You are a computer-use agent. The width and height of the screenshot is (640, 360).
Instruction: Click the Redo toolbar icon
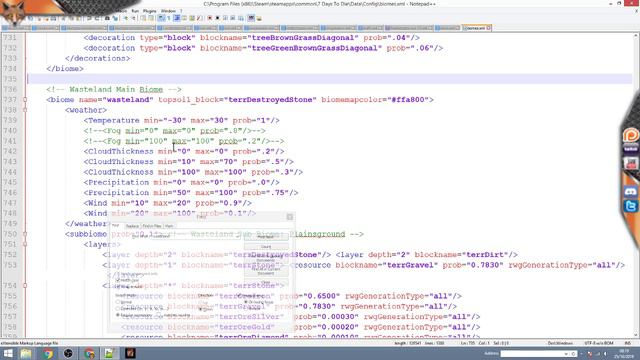pyautogui.click(x=97, y=18)
